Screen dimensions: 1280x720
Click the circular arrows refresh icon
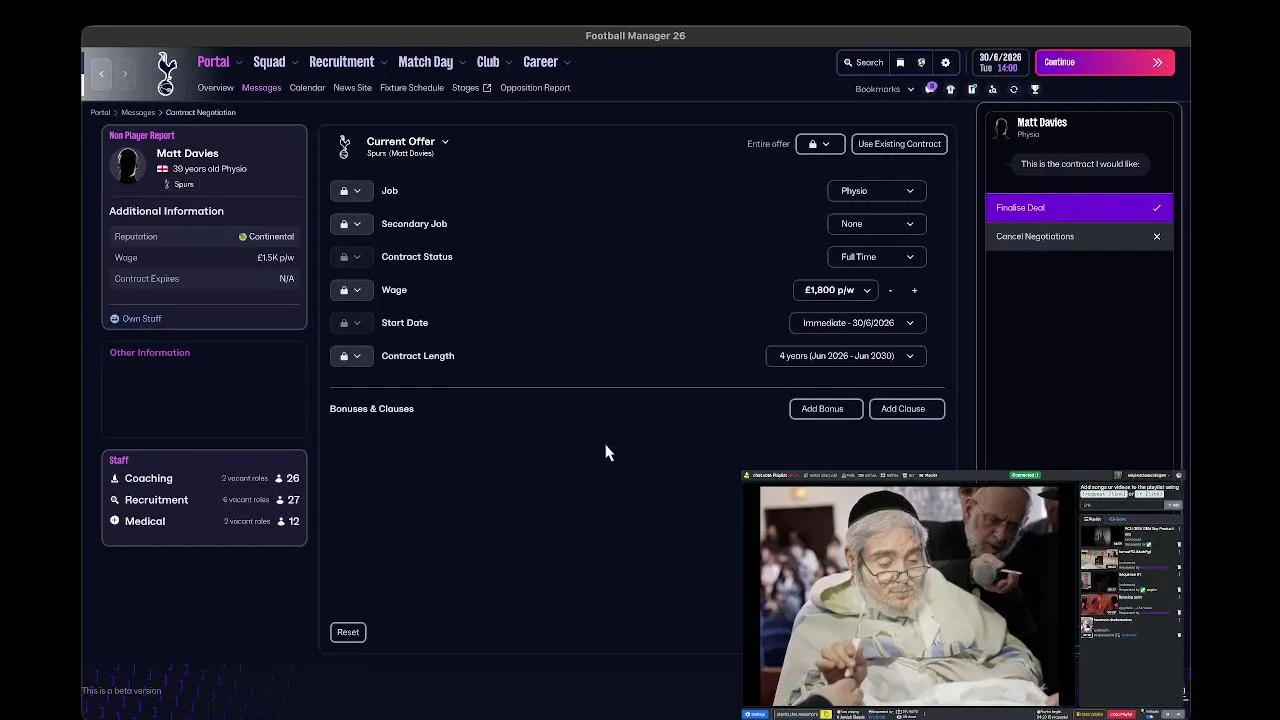pos(1014,89)
